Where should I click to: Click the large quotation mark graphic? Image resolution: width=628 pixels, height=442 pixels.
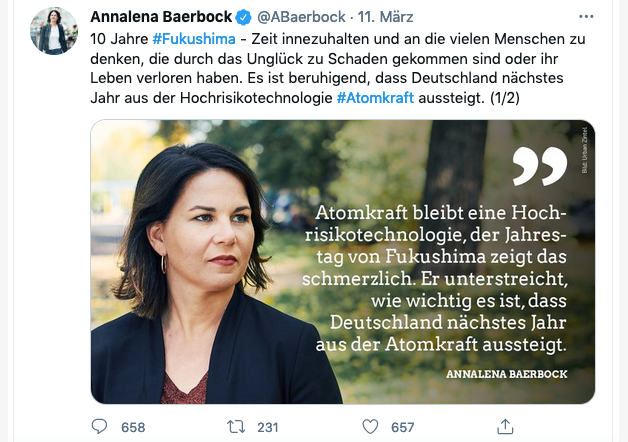pyautogui.click(x=540, y=166)
